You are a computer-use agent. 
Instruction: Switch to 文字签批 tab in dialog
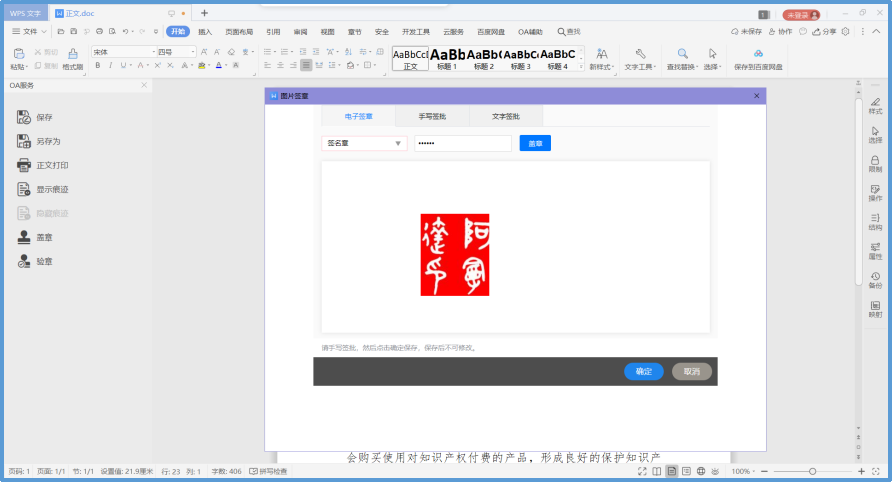click(x=506, y=116)
